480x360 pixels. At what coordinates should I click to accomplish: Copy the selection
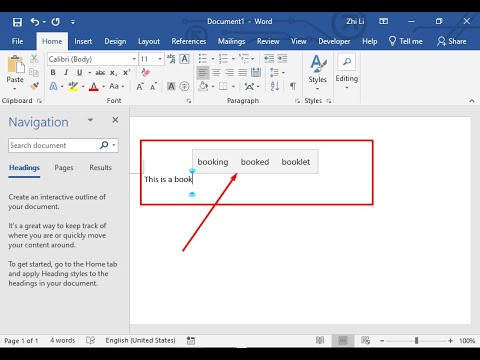(34, 72)
